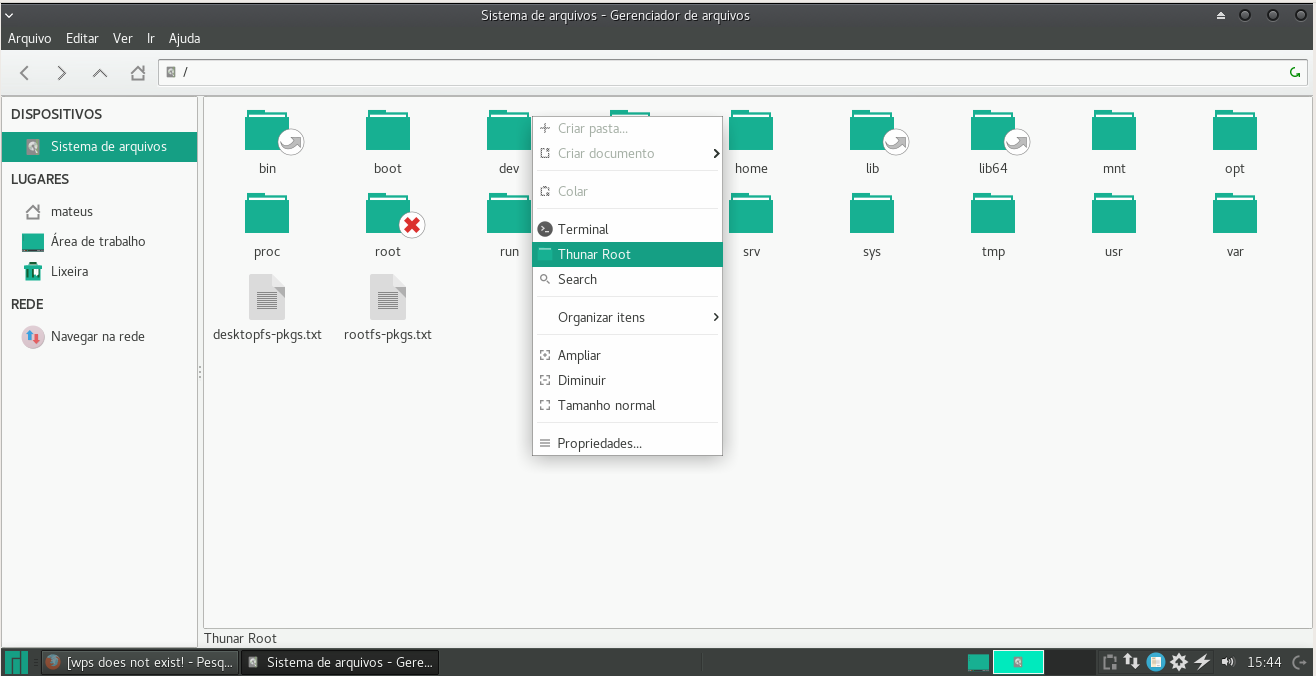The height and width of the screenshot is (676, 1316).
Task: Open Área de trabalho in sidebar
Action: 100,242
